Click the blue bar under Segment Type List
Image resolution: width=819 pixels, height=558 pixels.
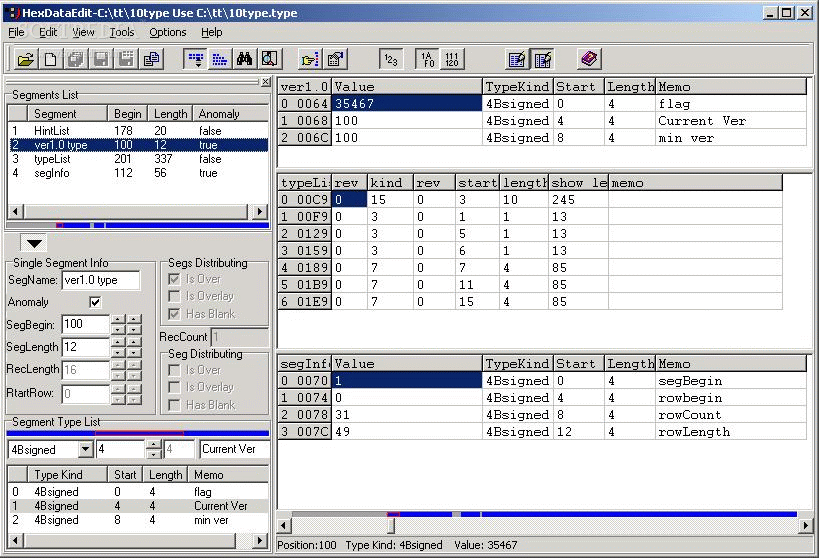(137, 433)
